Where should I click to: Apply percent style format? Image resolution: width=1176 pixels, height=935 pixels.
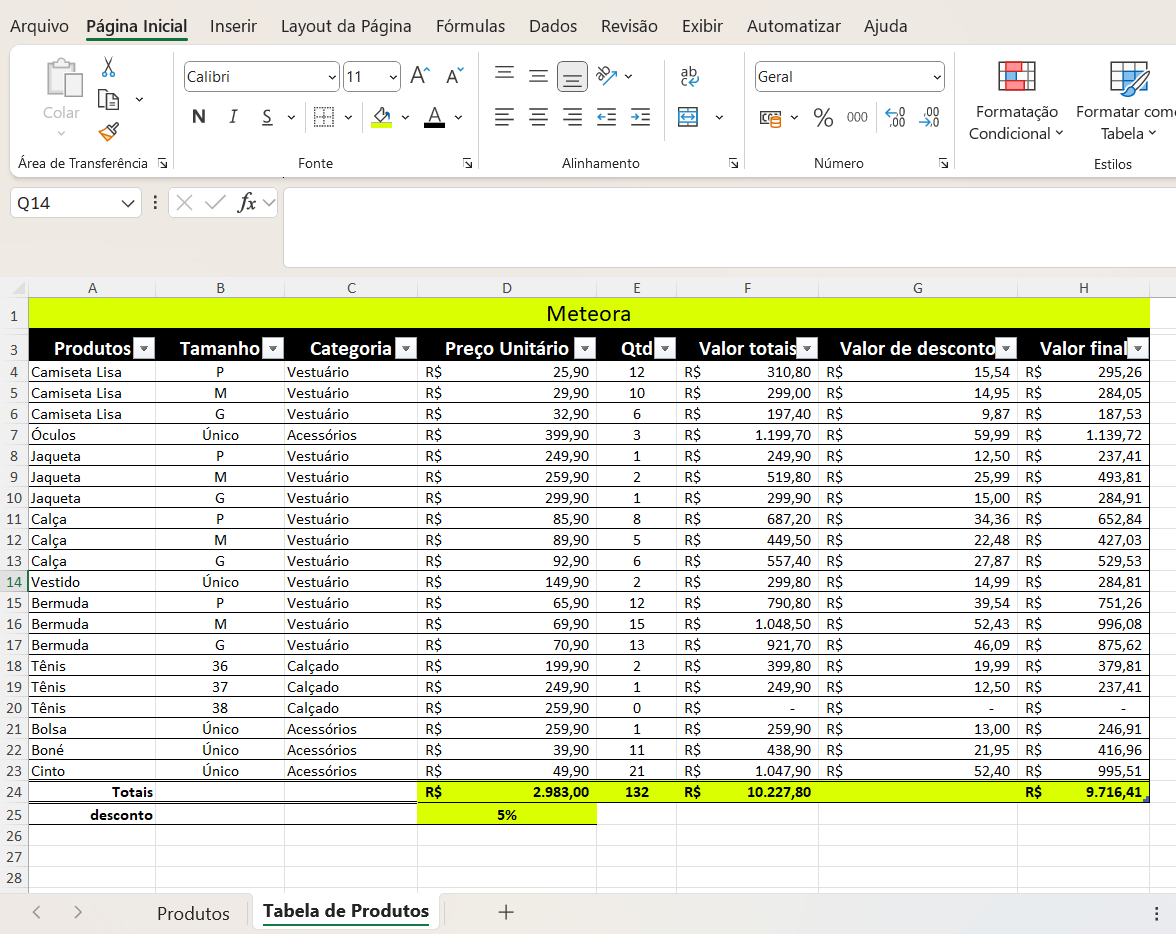click(x=823, y=118)
